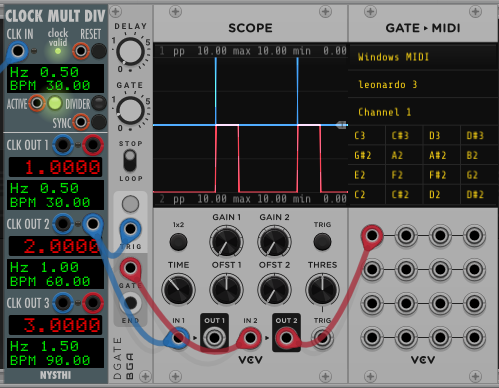
Task: Push the black RESET button
Action: point(99,51)
